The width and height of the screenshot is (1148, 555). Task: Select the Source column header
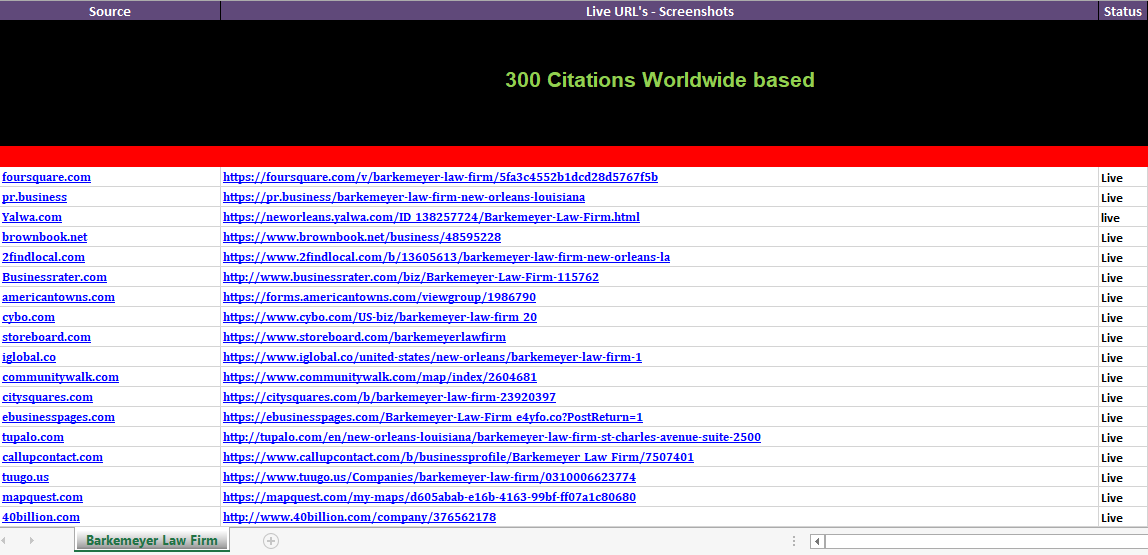110,11
